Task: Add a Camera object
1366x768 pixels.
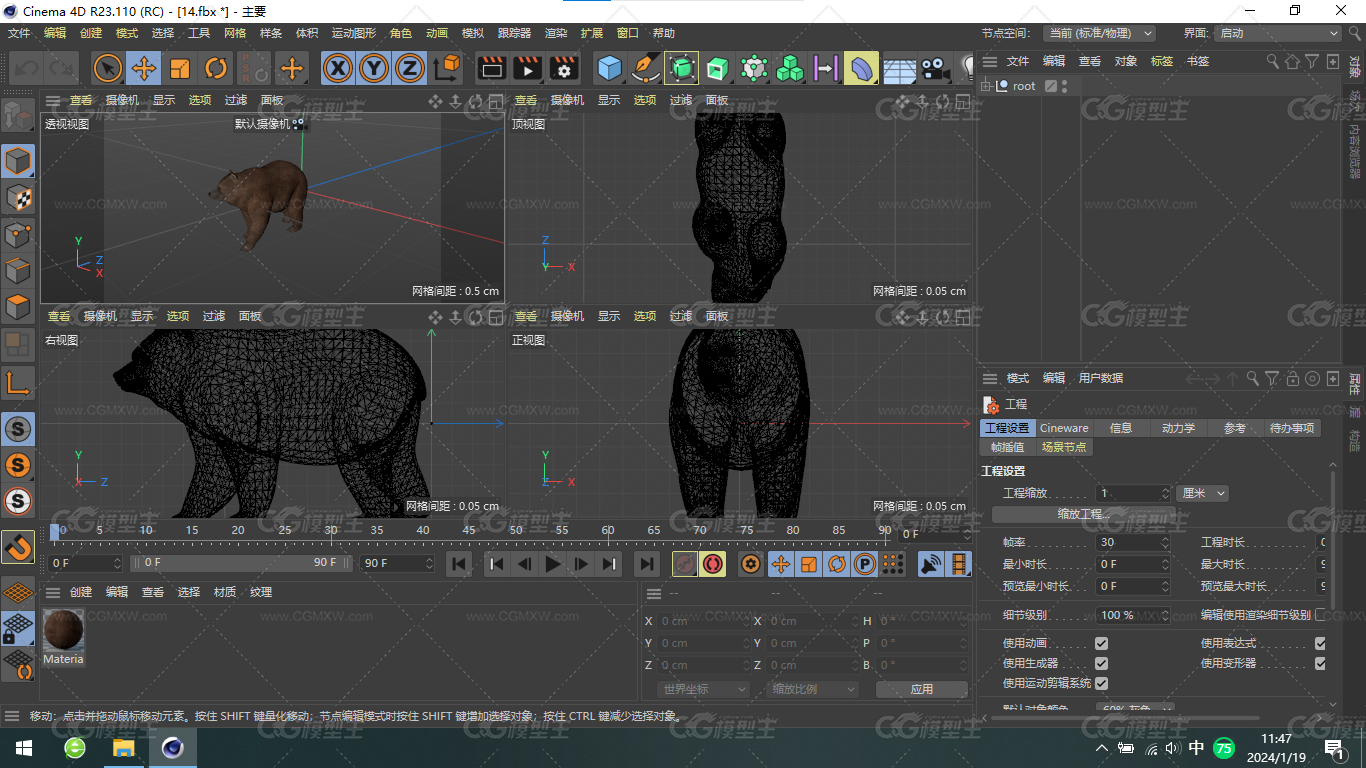Action: 935,68
